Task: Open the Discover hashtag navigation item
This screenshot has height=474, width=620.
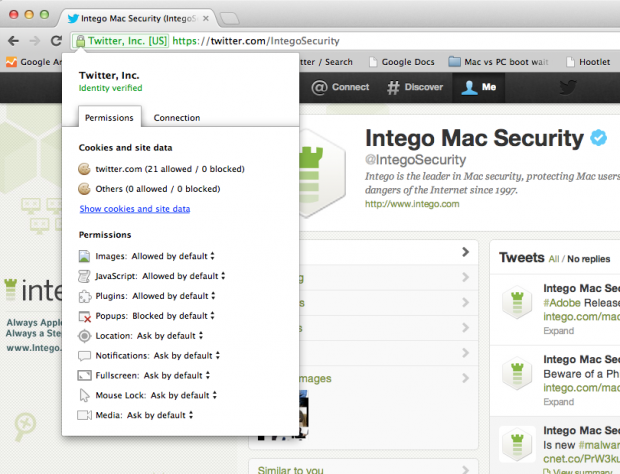Action: (415, 87)
